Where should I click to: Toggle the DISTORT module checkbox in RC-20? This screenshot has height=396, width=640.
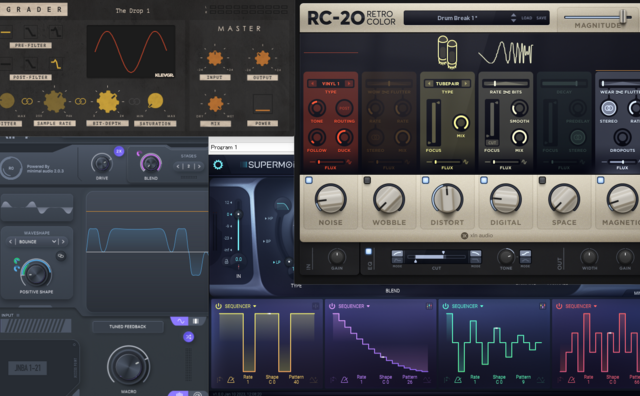(426, 180)
